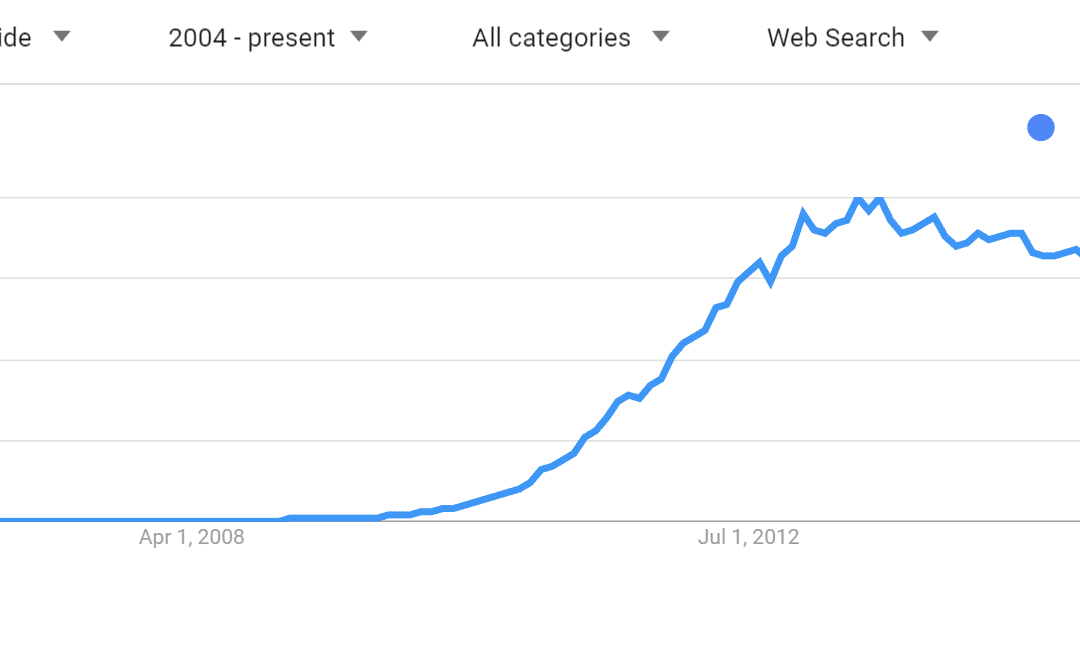The image size is (1080, 663).
Task: Click the Jul 1, 2012 axis label
Action: 749,538
